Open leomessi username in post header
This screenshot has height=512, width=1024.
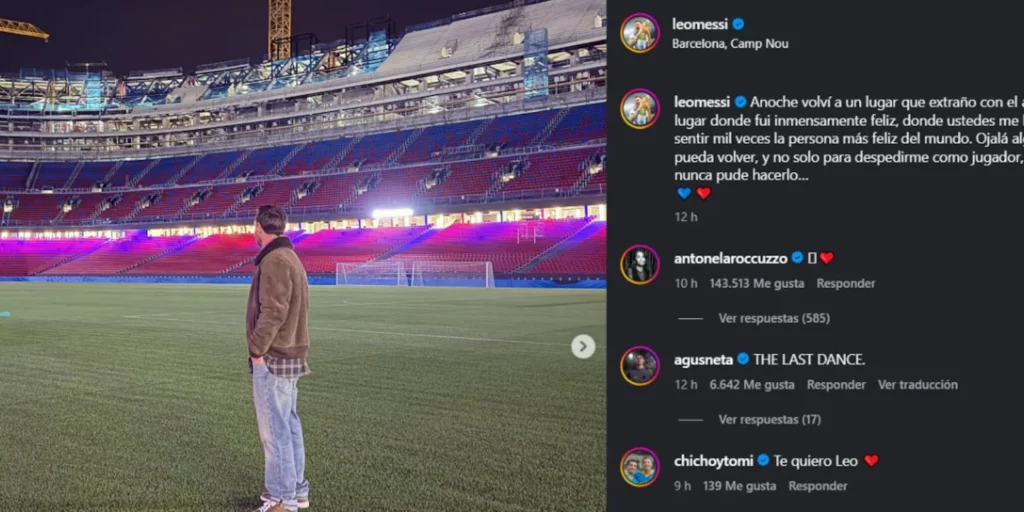pos(702,24)
